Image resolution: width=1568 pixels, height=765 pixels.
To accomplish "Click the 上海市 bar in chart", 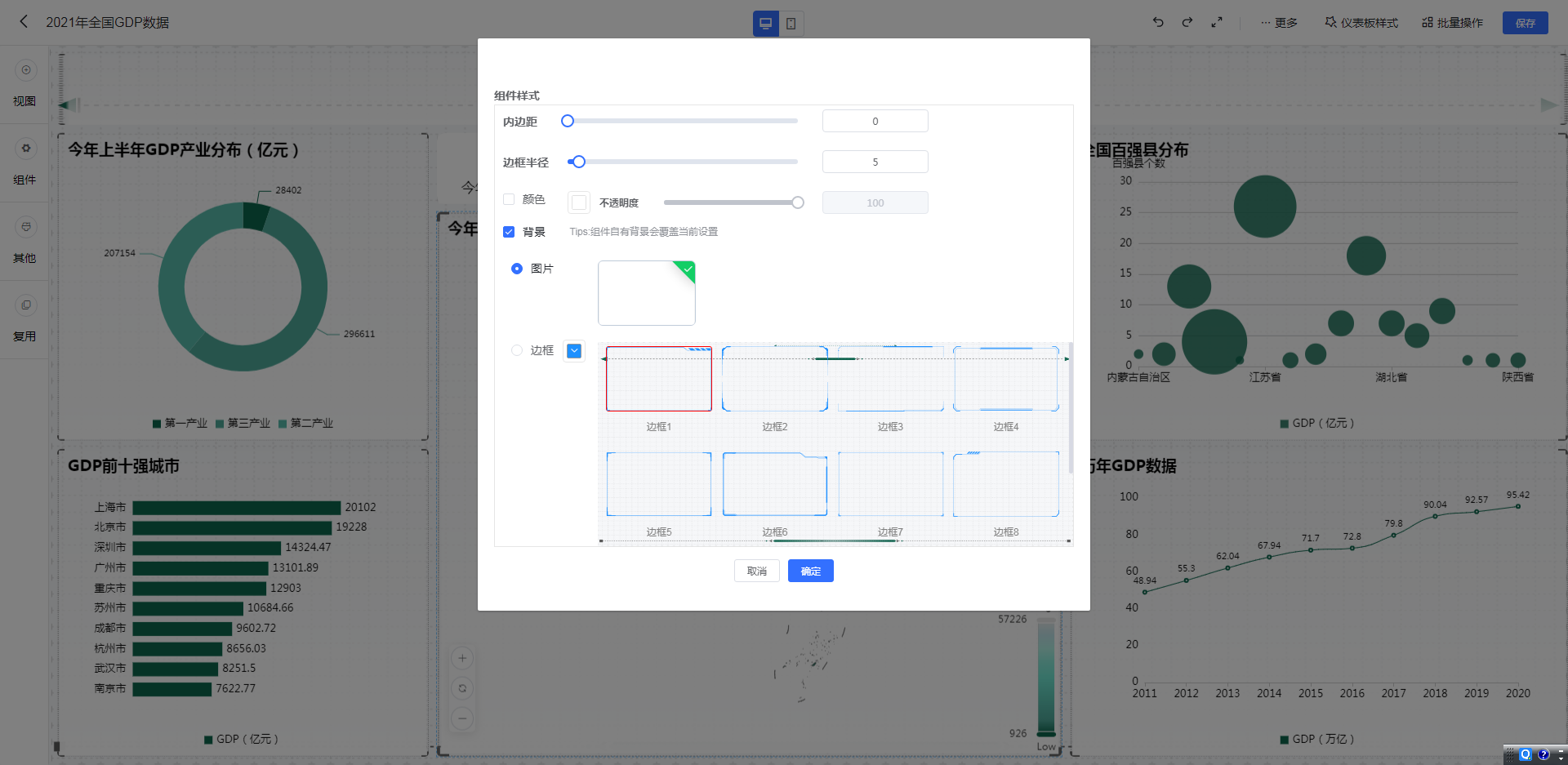I will pos(237,508).
